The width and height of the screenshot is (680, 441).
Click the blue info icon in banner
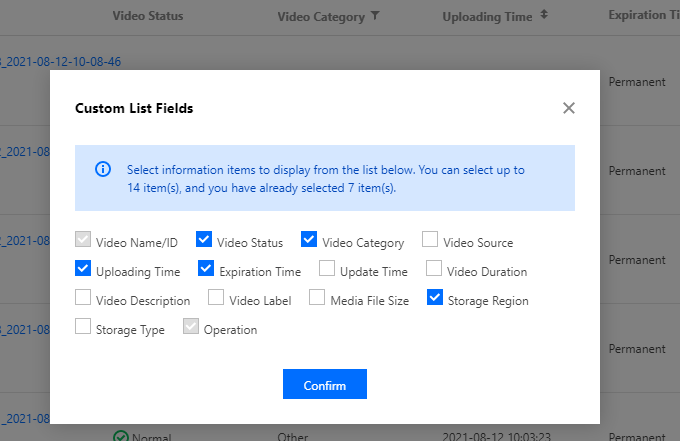[x=103, y=169]
